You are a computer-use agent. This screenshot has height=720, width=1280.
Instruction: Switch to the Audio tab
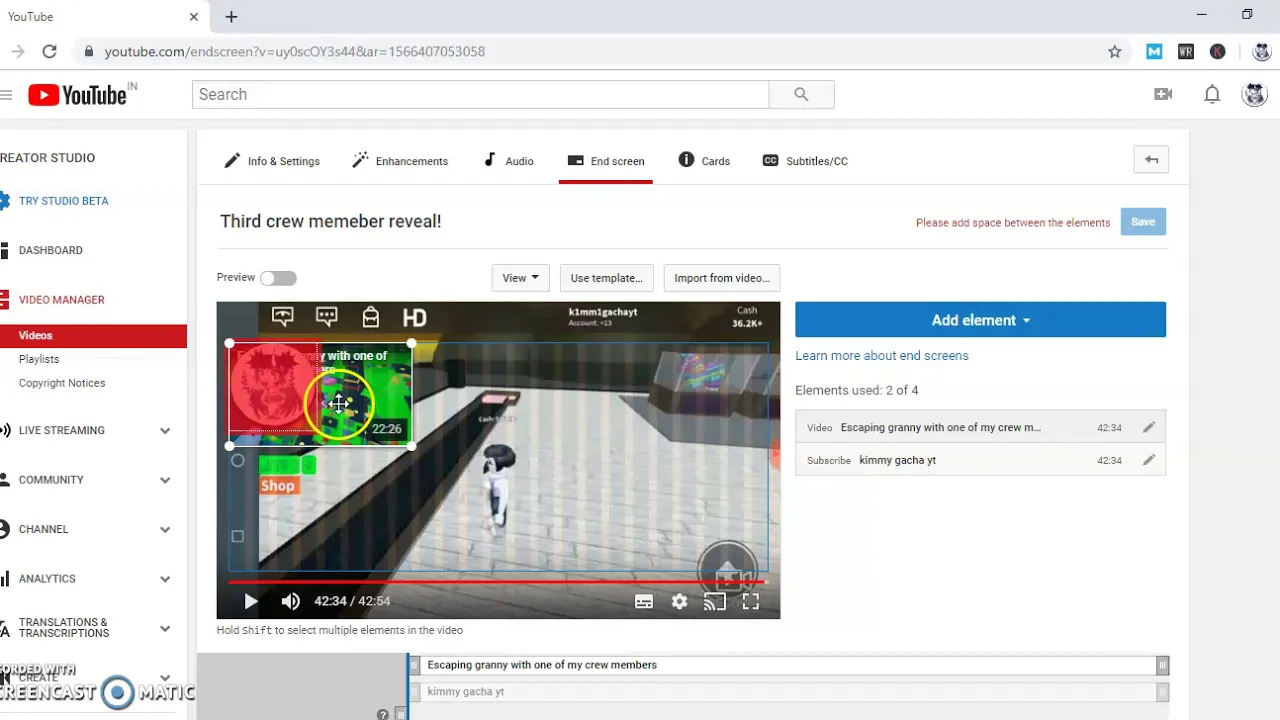coord(508,161)
